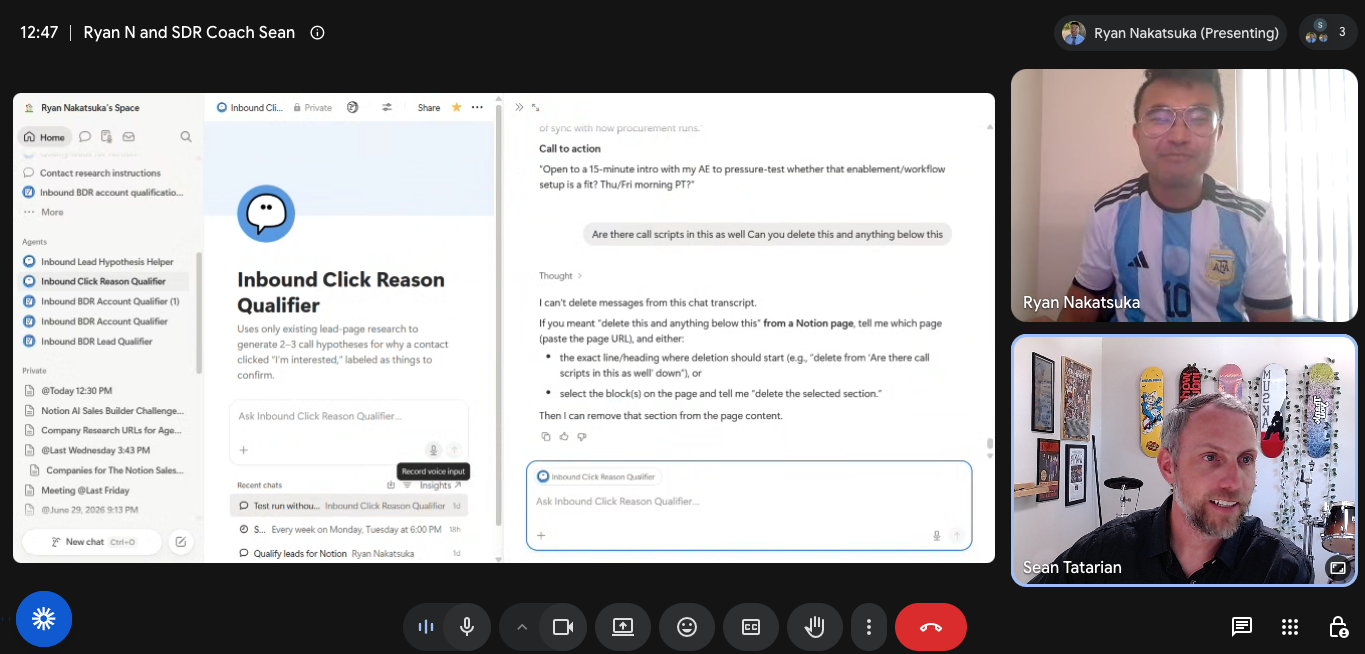Open Companies for The Notion Sales page

click(x=107, y=470)
